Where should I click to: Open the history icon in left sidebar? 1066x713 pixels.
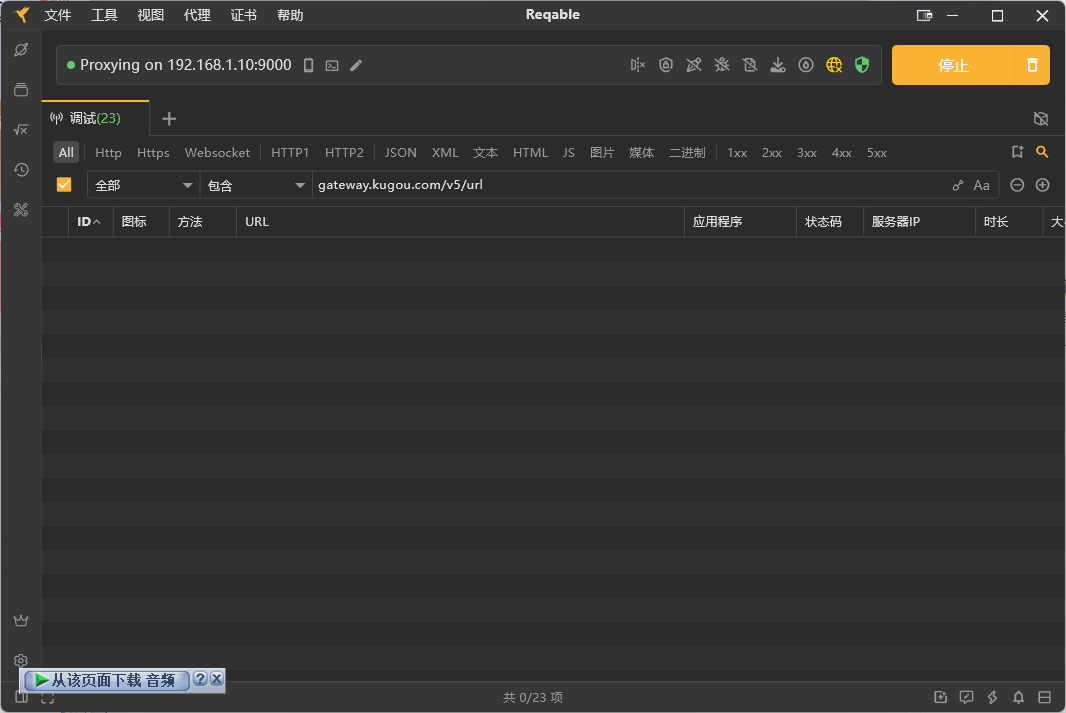point(21,170)
